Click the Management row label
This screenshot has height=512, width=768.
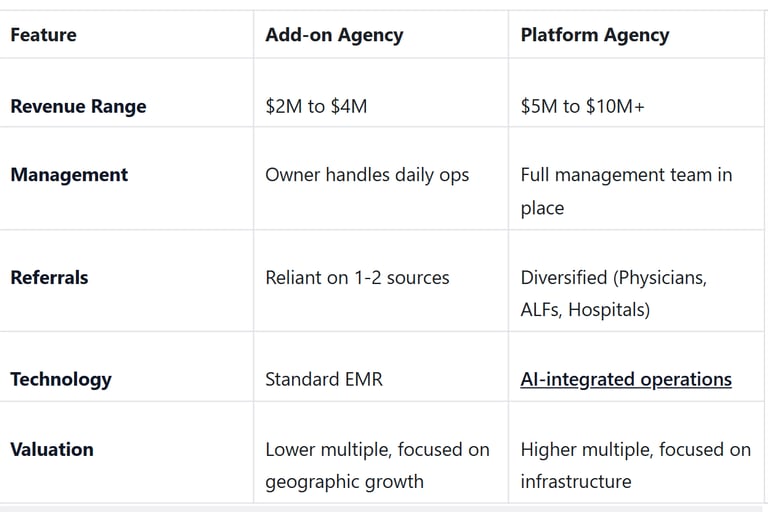coord(69,175)
